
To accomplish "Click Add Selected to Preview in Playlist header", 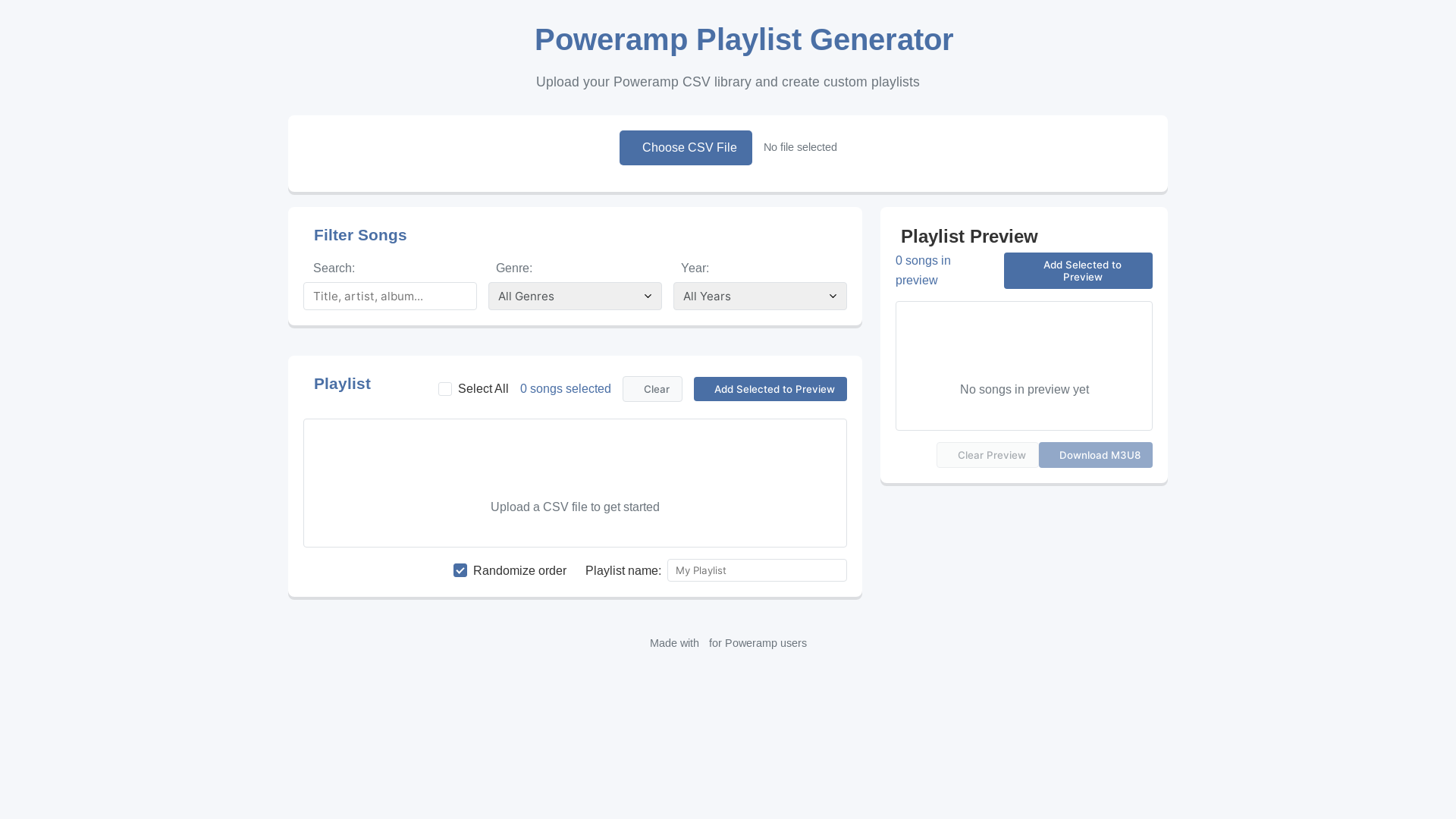I will coord(770,389).
